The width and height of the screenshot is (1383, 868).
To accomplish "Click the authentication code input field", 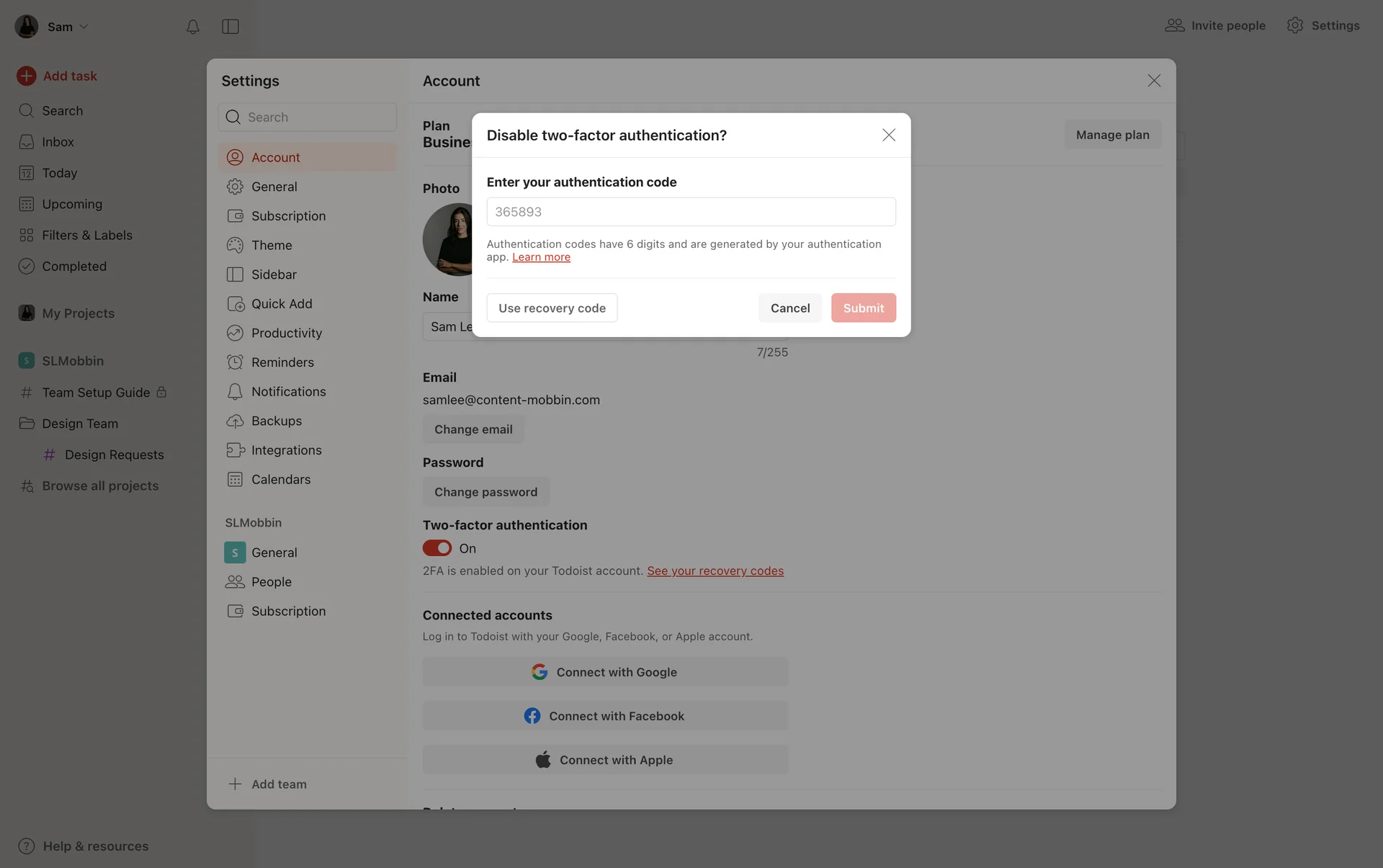I will point(691,212).
